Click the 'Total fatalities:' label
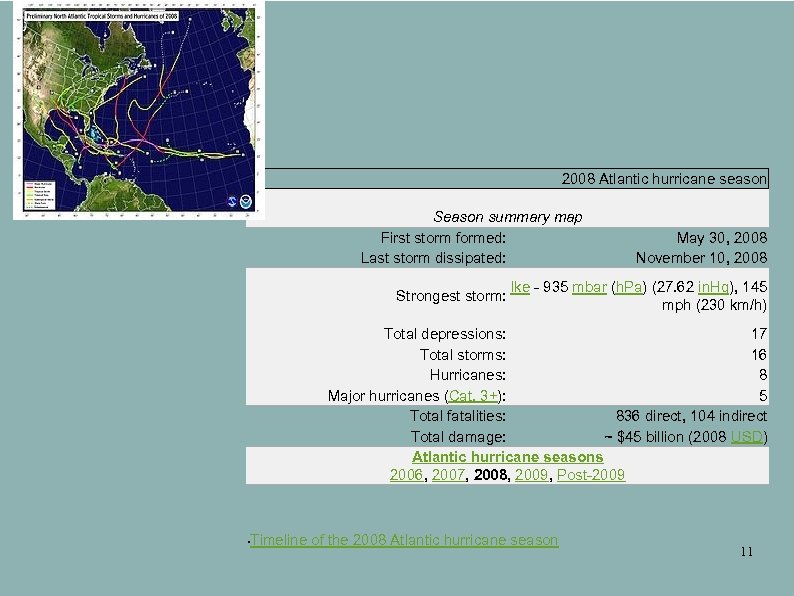 coord(457,416)
